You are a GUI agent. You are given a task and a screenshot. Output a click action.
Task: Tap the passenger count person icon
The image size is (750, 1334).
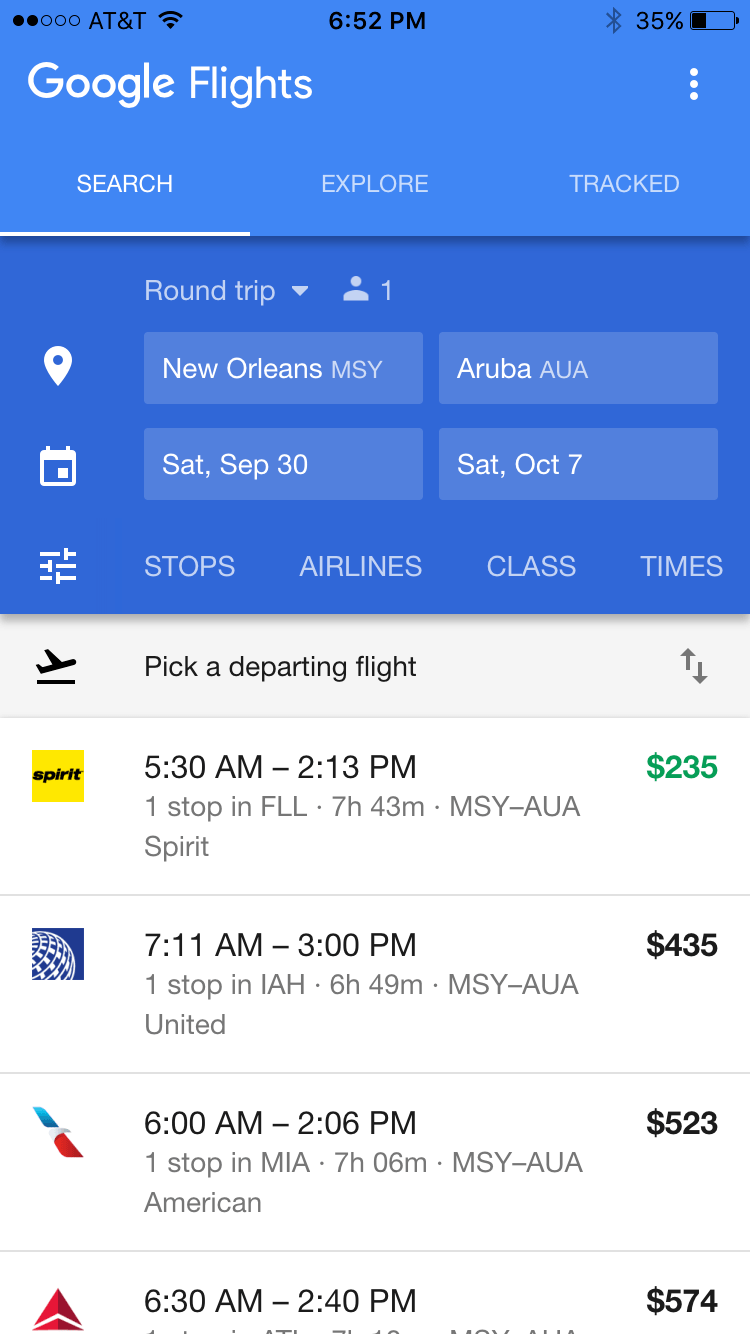(356, 290)
